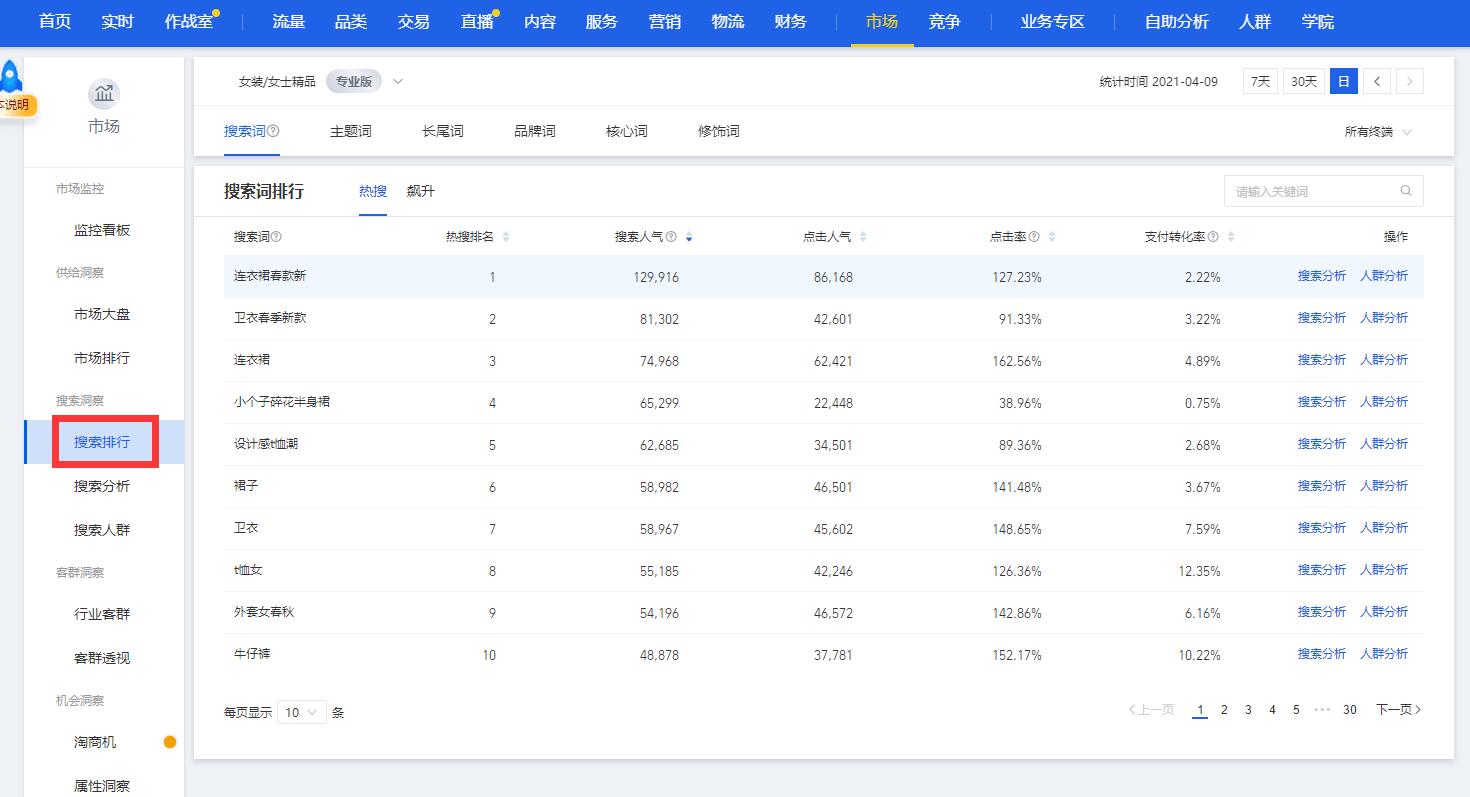This screenshot has height=797, width=1470.
Task: Open 人群分析 for 牛仔裤
Action: tap(1385, 653)
